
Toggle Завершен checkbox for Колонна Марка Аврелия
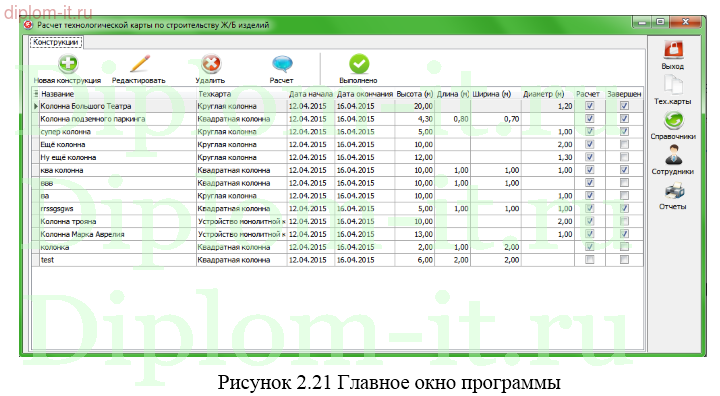[624, 234]
